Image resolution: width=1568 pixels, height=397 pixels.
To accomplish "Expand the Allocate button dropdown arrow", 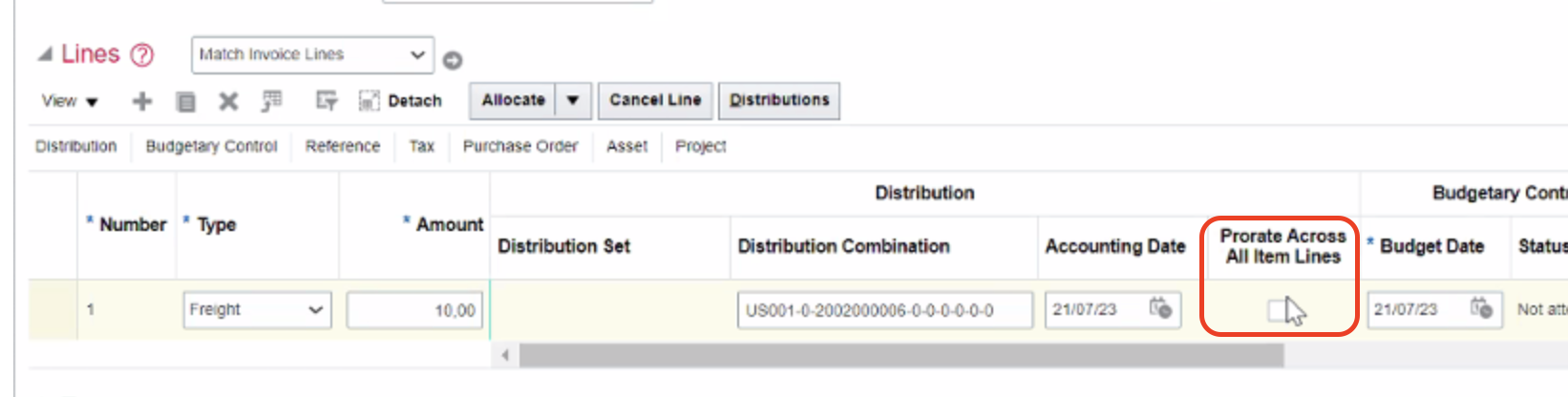I will pyautogui.click(x=573, y=100).
